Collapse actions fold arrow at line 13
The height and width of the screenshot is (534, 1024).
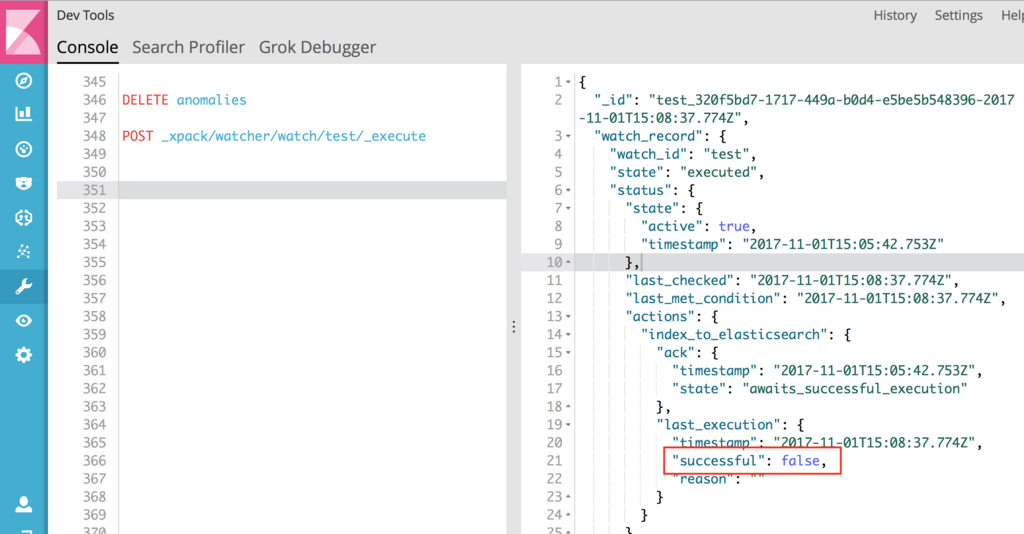point(568,317)
